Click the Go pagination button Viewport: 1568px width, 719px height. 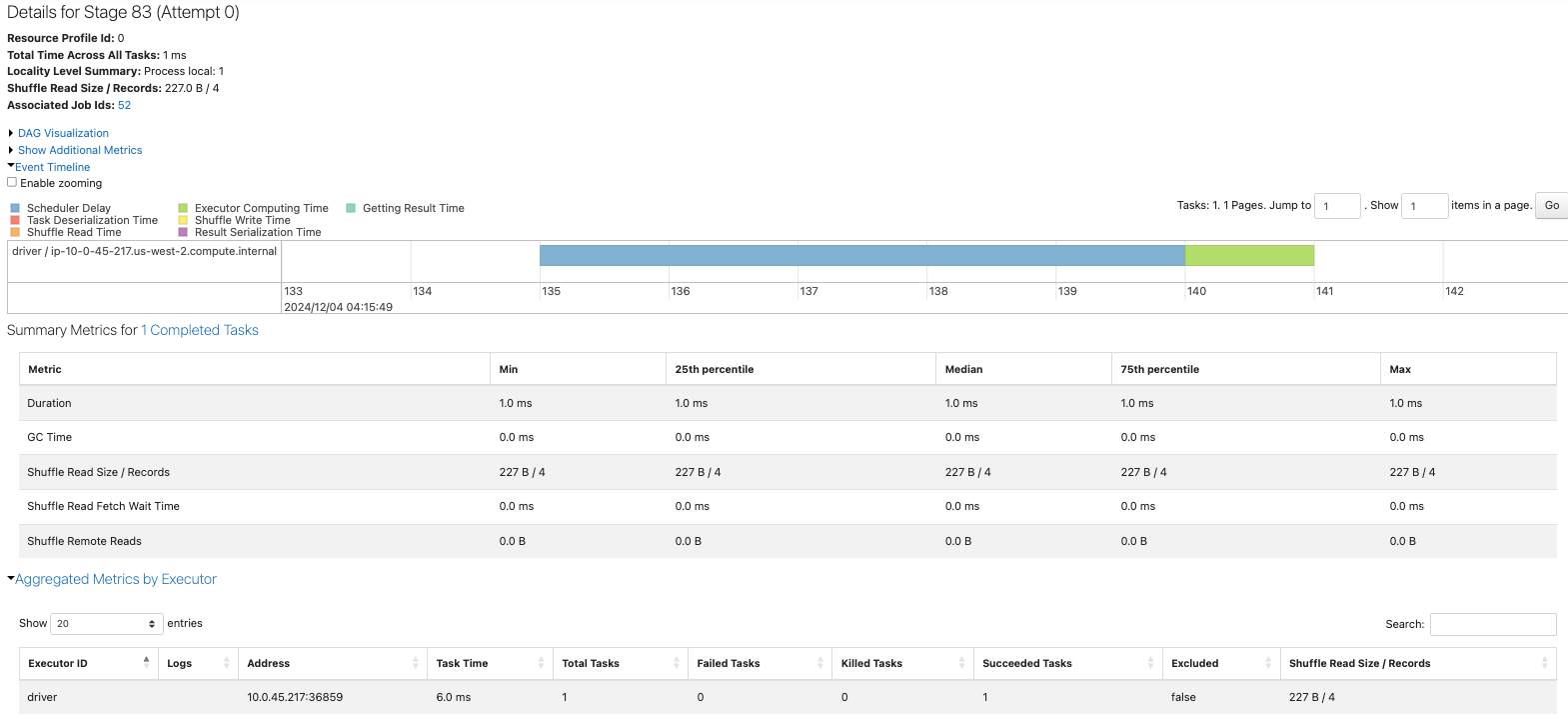click(1551, 205)
